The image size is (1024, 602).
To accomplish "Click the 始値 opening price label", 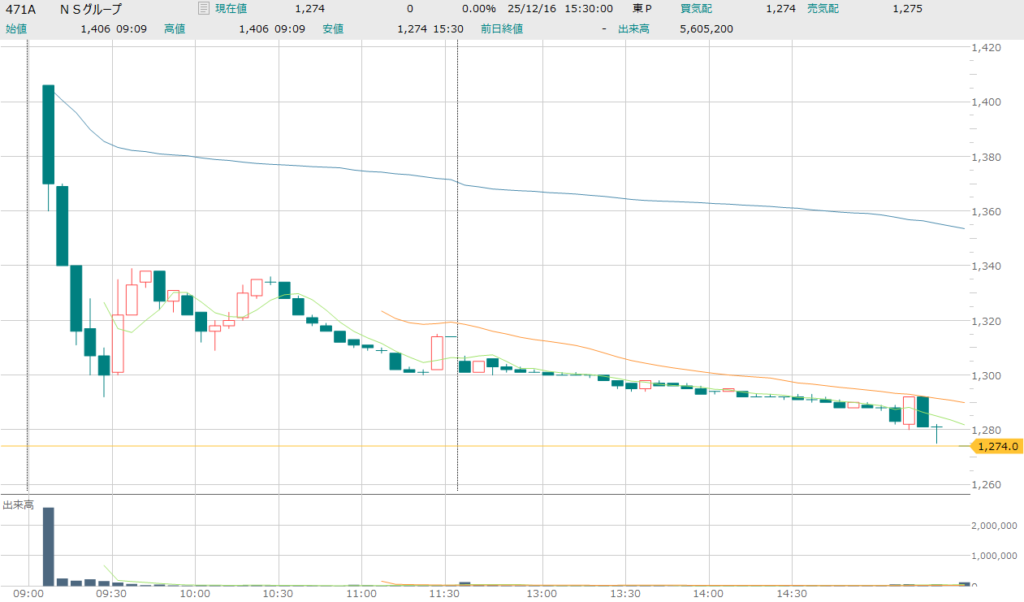I will pos(16,29).
